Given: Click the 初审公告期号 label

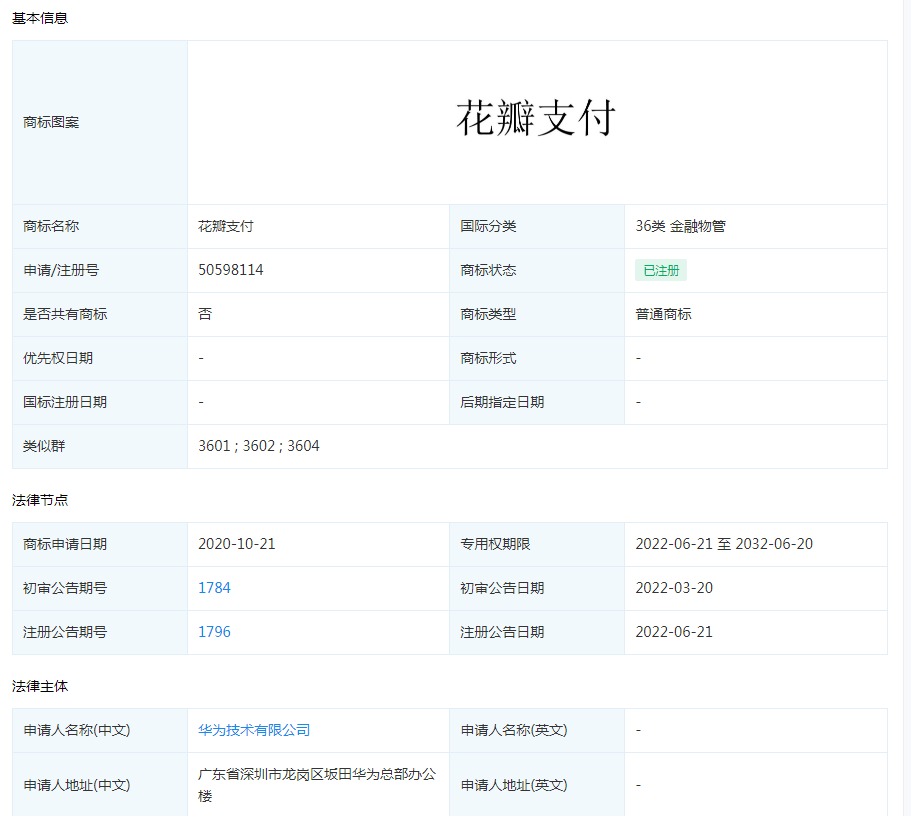Looking at the screenshot, I should pyautogui.click(x=65, y=588).
